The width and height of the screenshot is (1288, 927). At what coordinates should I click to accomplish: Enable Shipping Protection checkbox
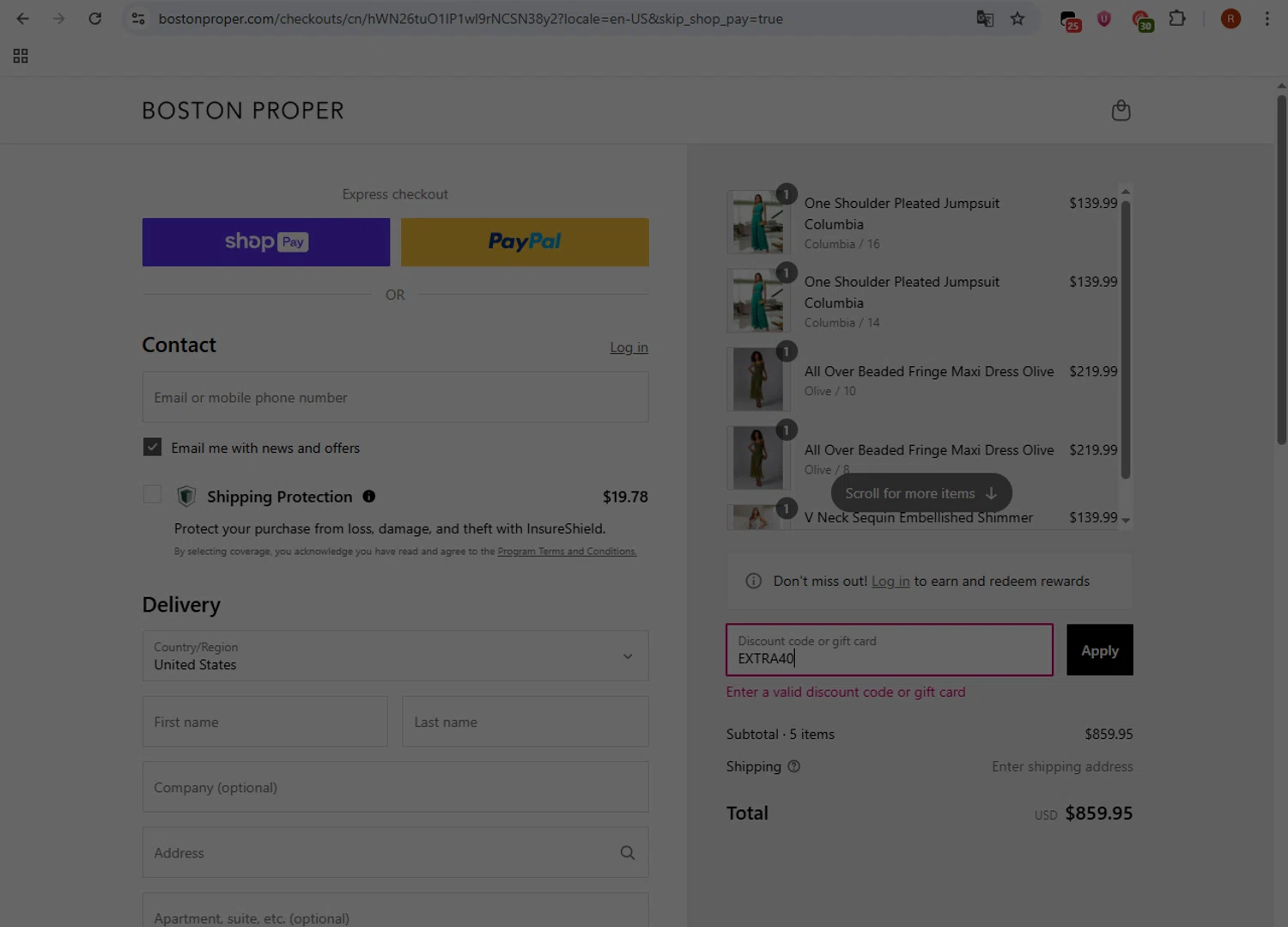152,494
